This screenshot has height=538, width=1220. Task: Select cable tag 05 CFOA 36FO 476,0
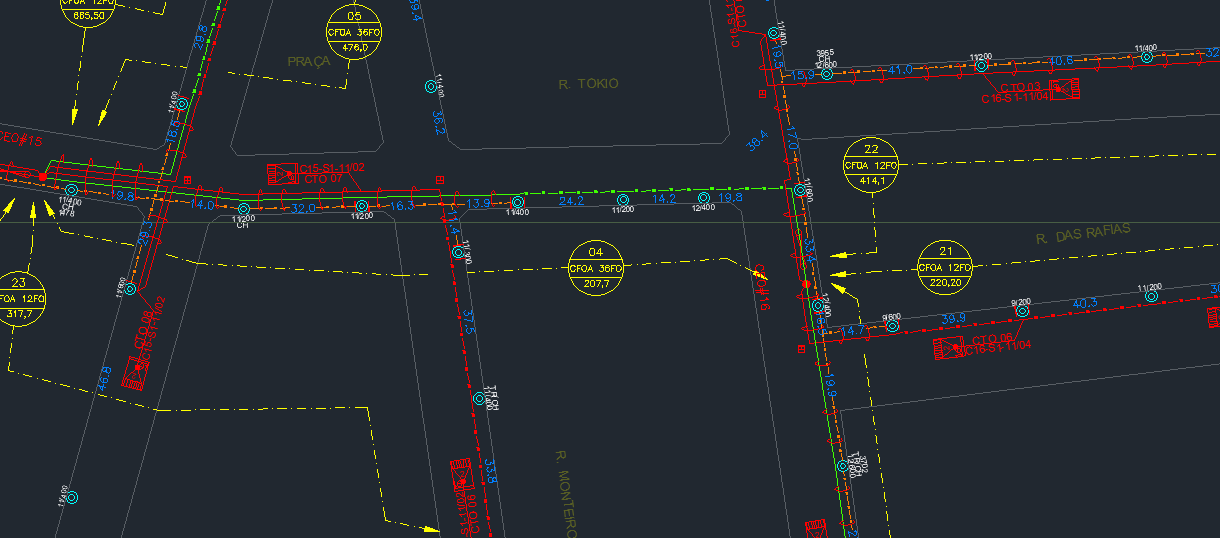click(355, 32)
